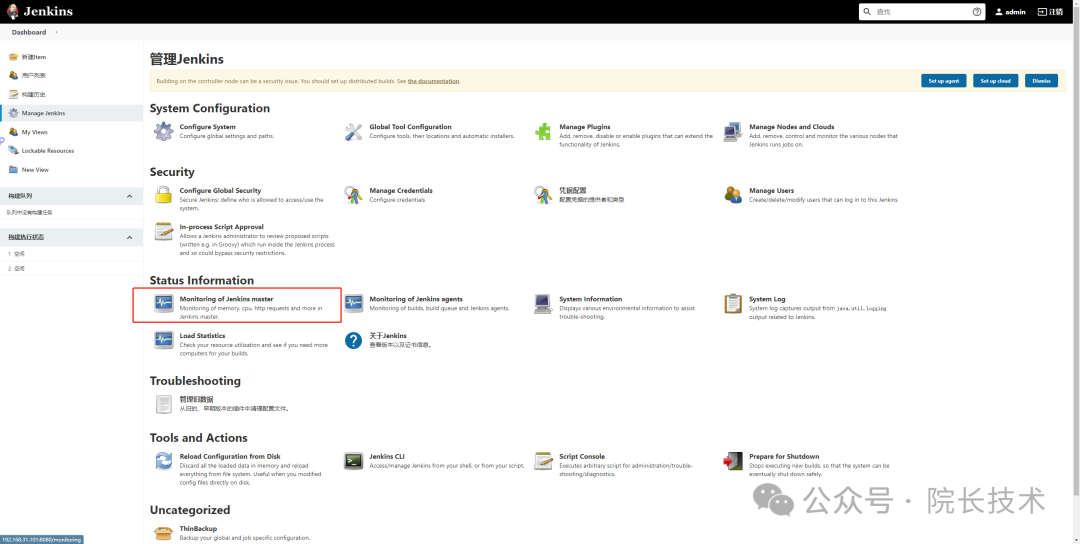Click the Configure System gear icon
Screen dimensions: 1080x544
point(163,131)
